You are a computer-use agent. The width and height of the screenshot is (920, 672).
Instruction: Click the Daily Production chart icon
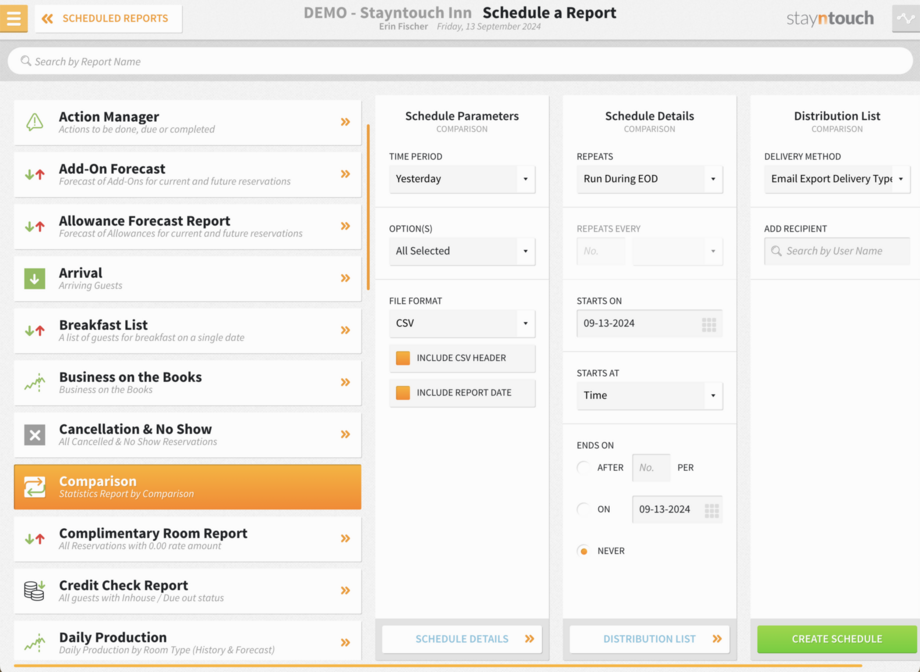tap(35, 643)
